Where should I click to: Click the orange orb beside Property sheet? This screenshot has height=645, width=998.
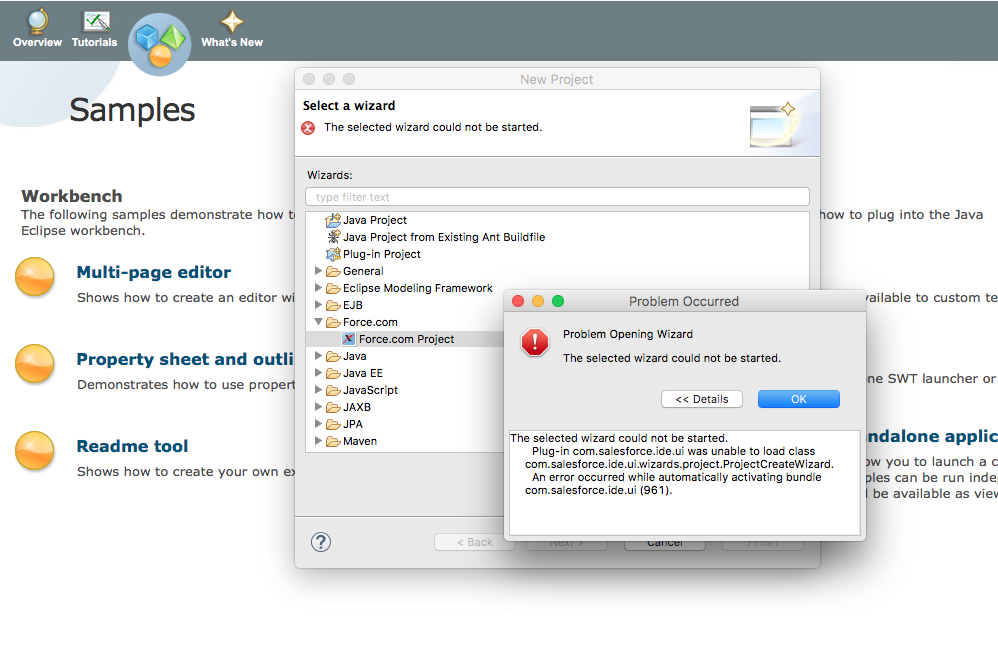point(34,364)
